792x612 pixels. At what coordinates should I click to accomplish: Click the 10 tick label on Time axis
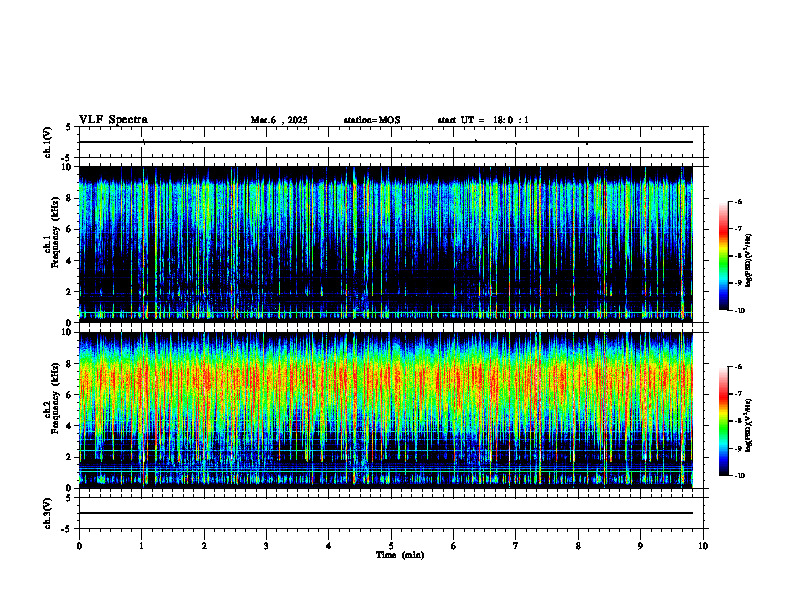click(703, 546)
